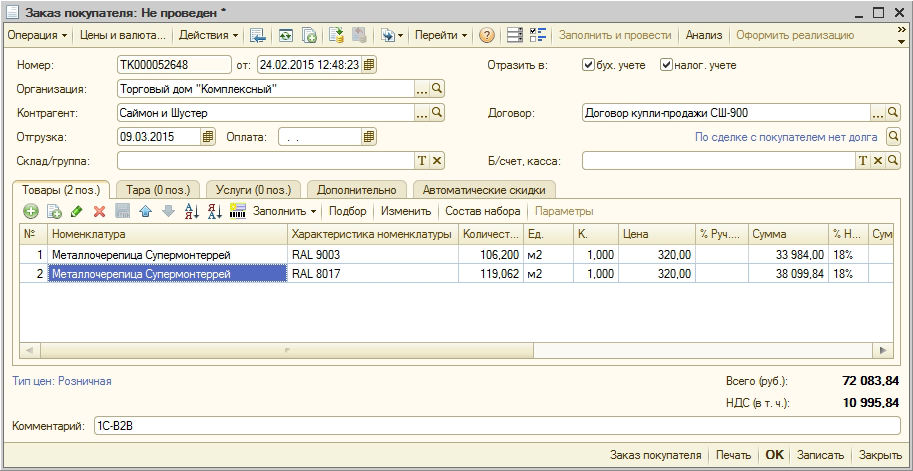
Task: Open the Автоматические скидки tab
Action: click(x=484, y=190)
